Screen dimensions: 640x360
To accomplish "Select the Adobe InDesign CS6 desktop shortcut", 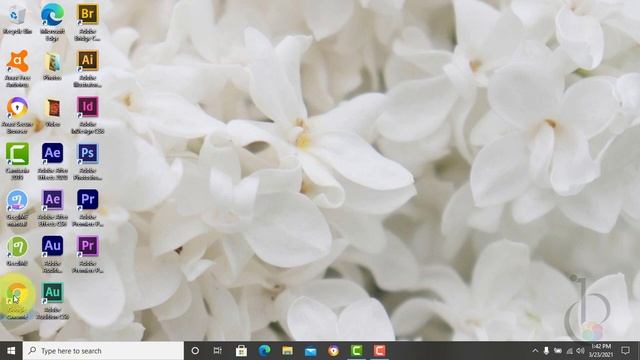I will (88, 115).
